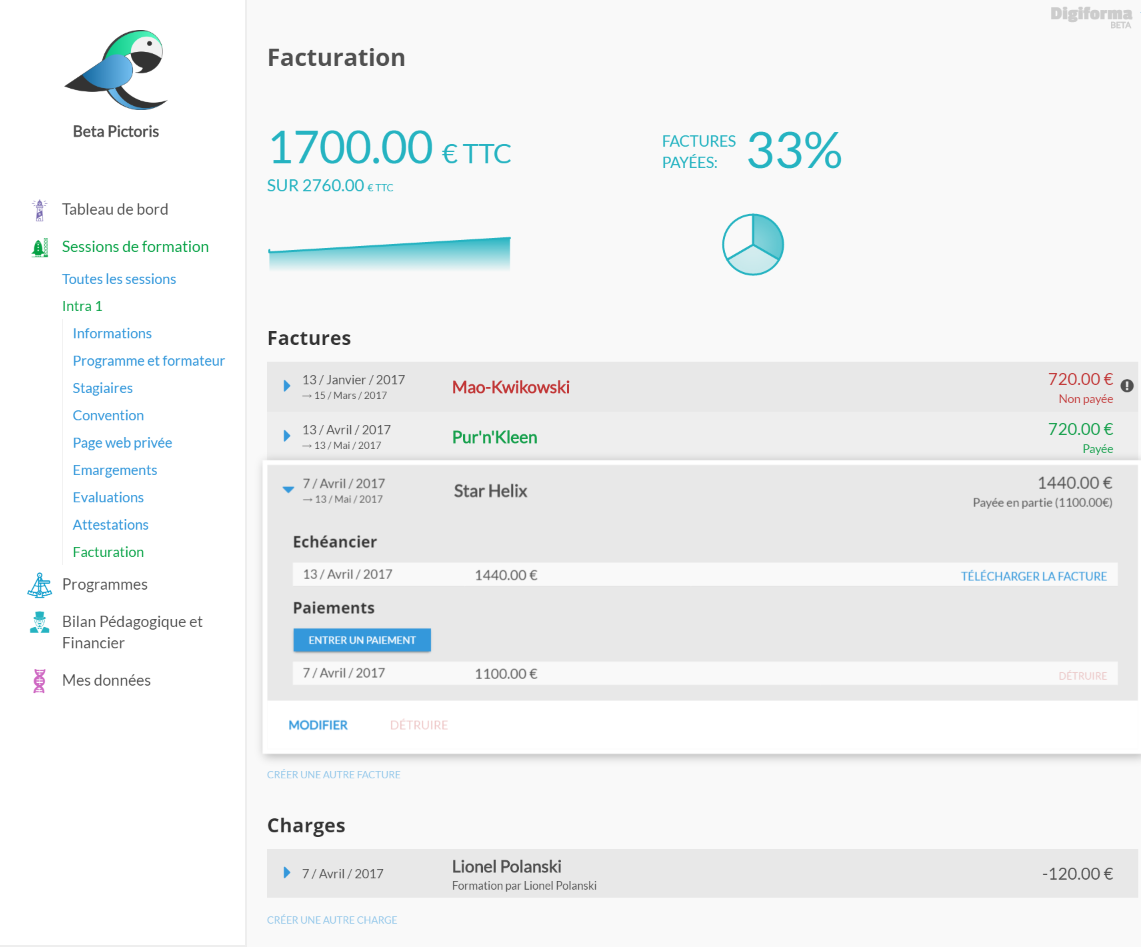Click the 13 / Avril / 2017 échéancier row

(x=705, y=574)
